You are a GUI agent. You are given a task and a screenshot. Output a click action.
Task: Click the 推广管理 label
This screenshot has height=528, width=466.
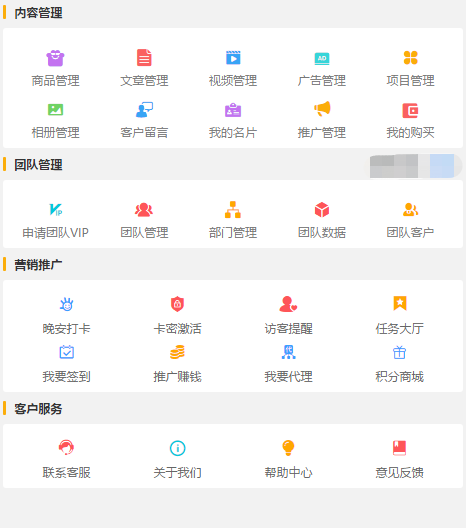(x=322, y=133)
